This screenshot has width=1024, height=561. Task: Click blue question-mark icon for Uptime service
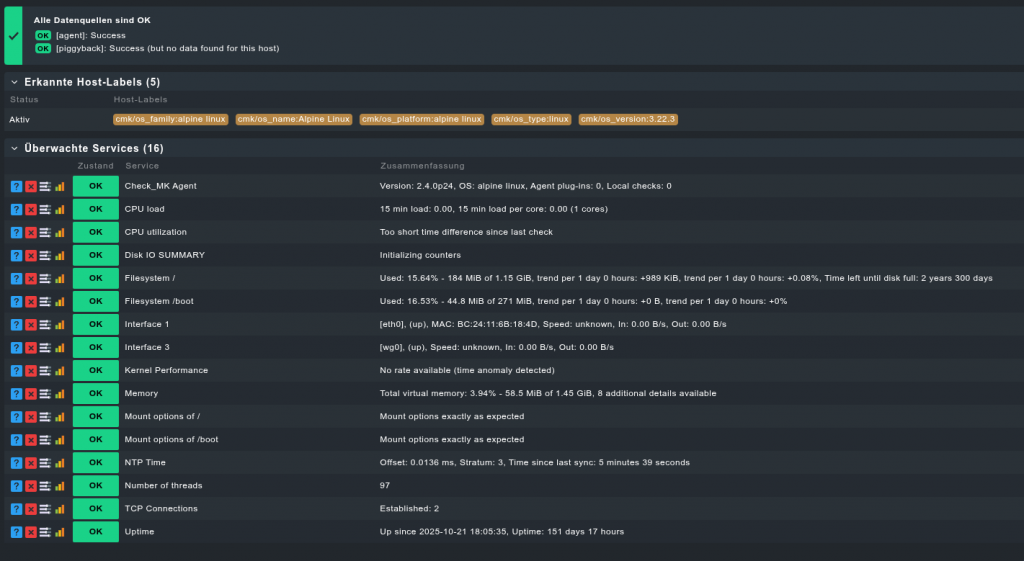point(16,531)
